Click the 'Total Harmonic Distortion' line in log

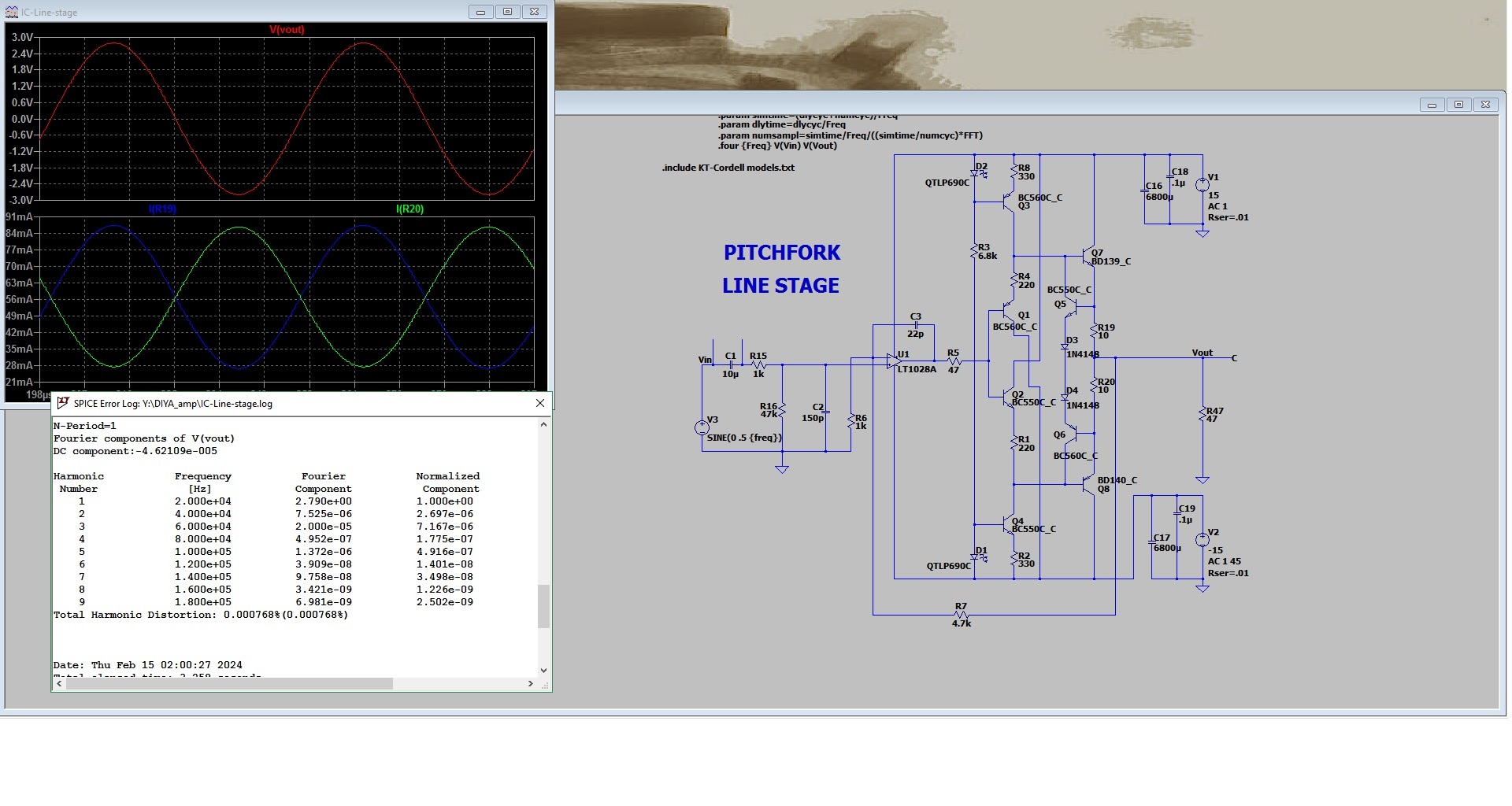tap(201, 615)
